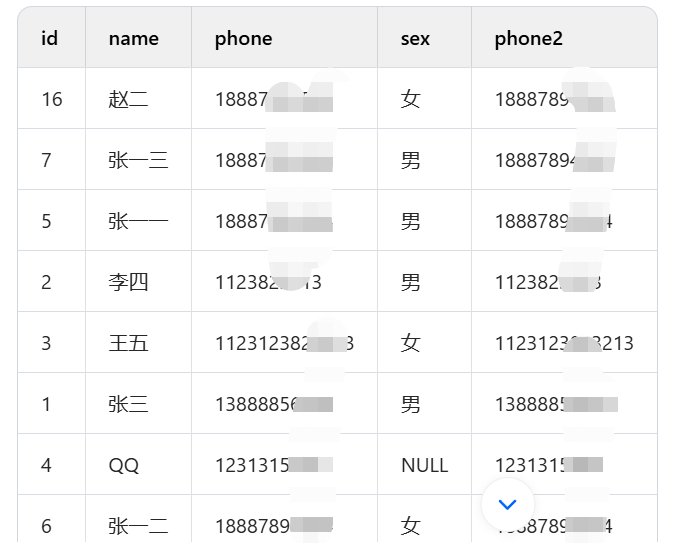
Task: Select the name column header
Action: tap(134, 39)
